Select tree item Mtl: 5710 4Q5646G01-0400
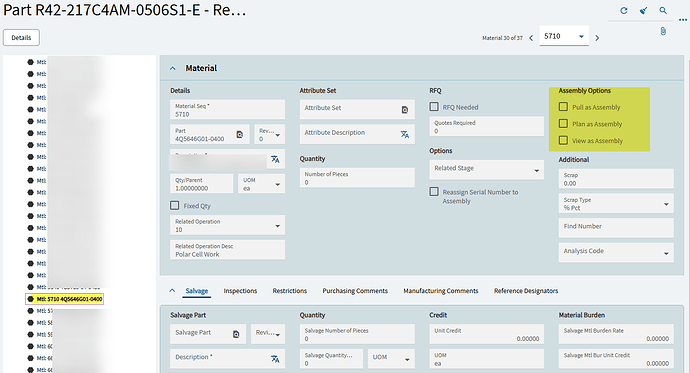The height and width of the screenshot is (373, 690). (x=65, y=299)
